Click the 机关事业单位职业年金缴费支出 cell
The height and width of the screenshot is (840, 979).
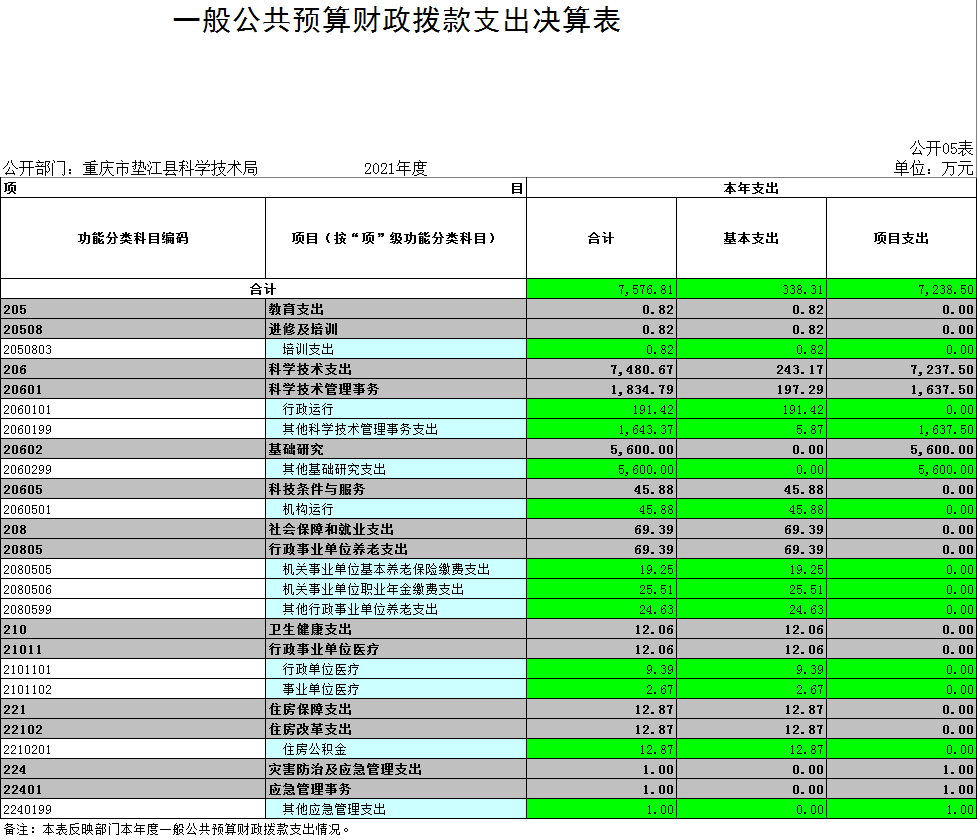click(373, 589)
